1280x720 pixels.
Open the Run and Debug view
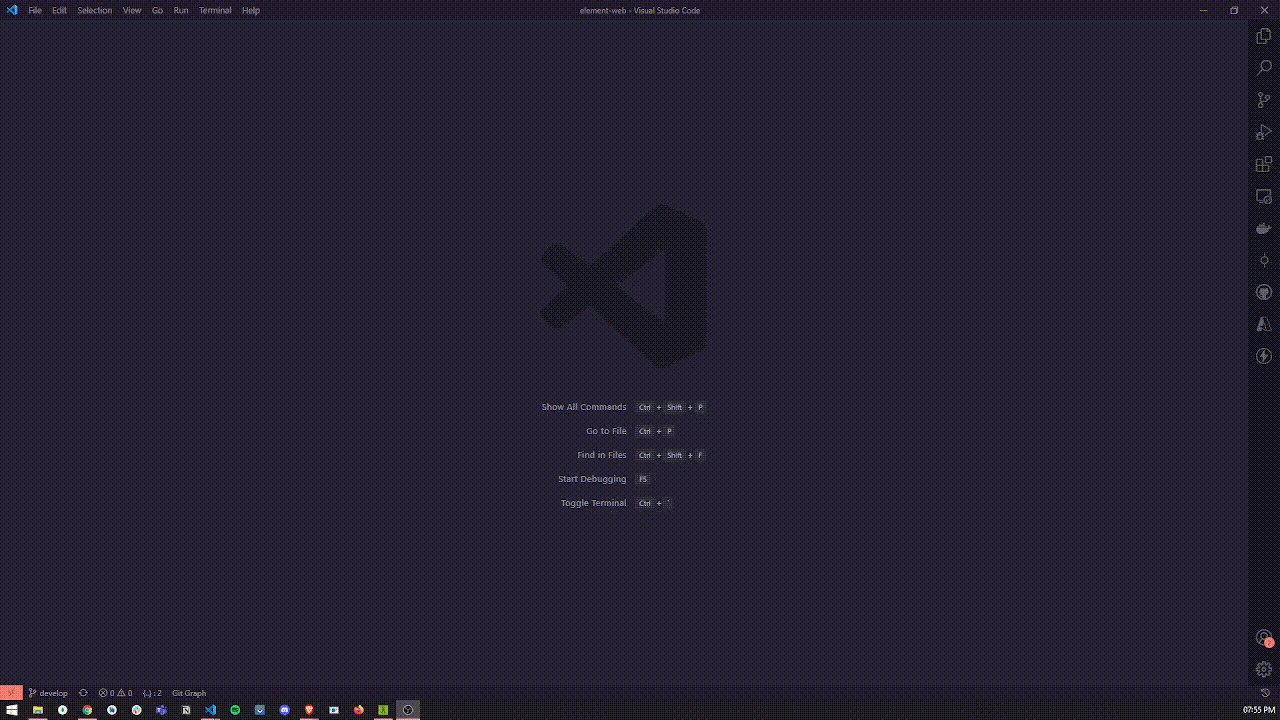[x=1264, y=132]
